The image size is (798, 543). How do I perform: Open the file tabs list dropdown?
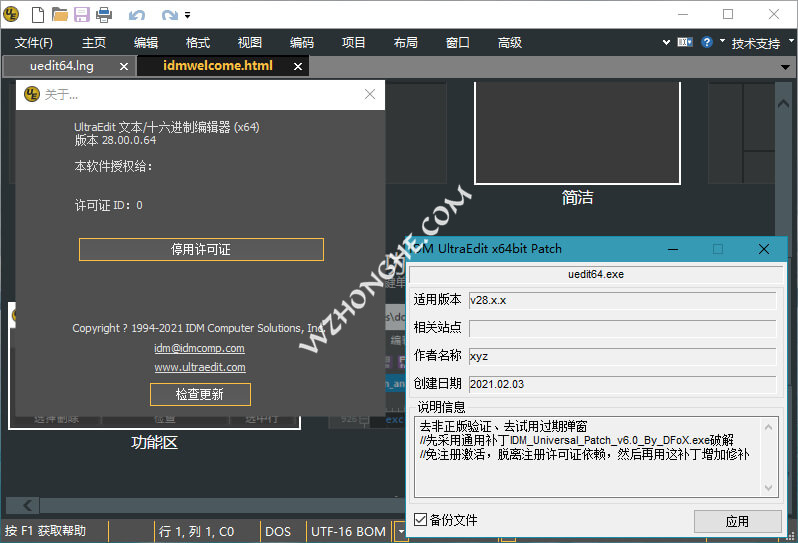785,67
